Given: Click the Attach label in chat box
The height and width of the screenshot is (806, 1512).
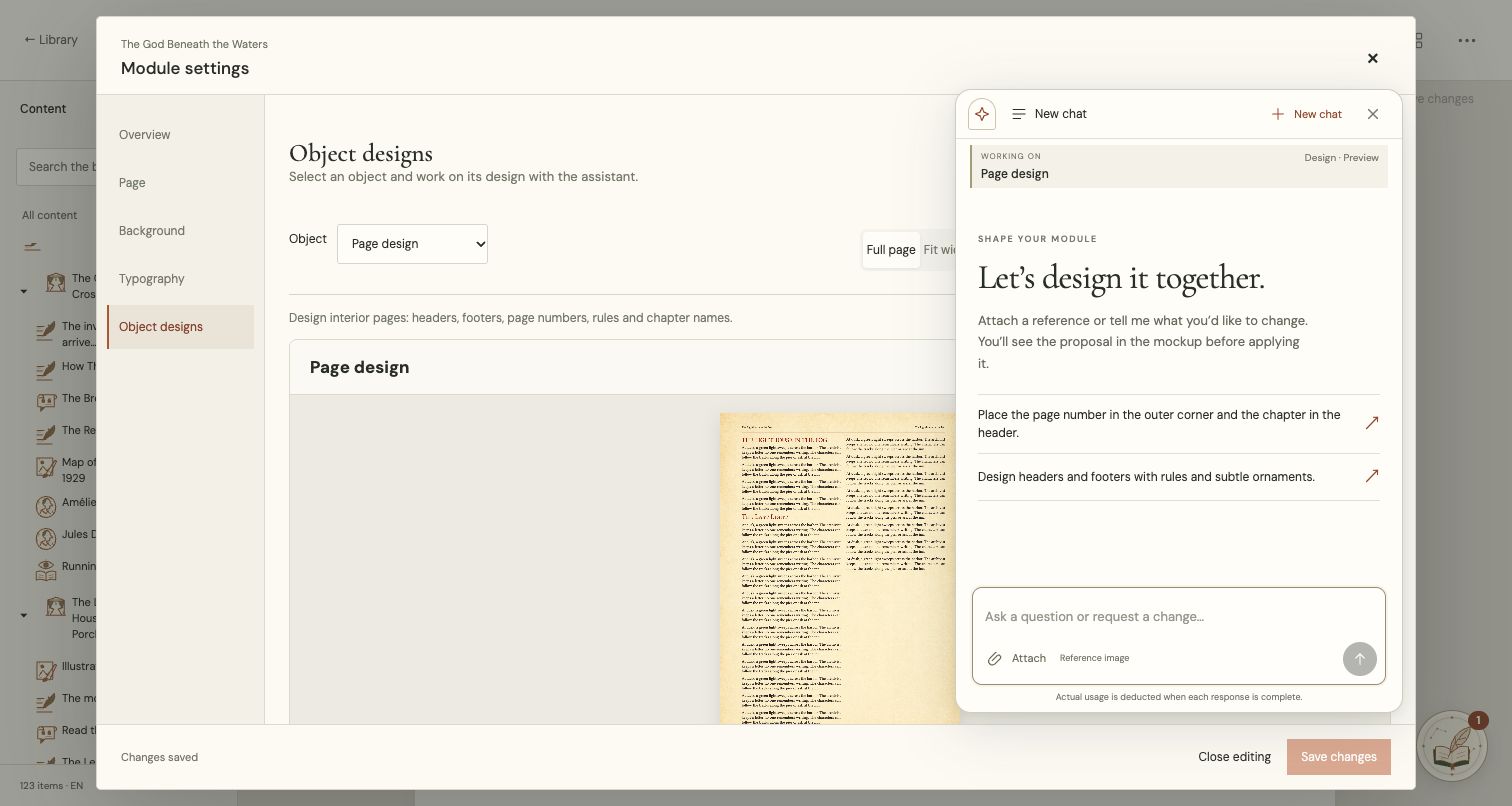Looking at the screenshot, I should [x=1029, y=658].
